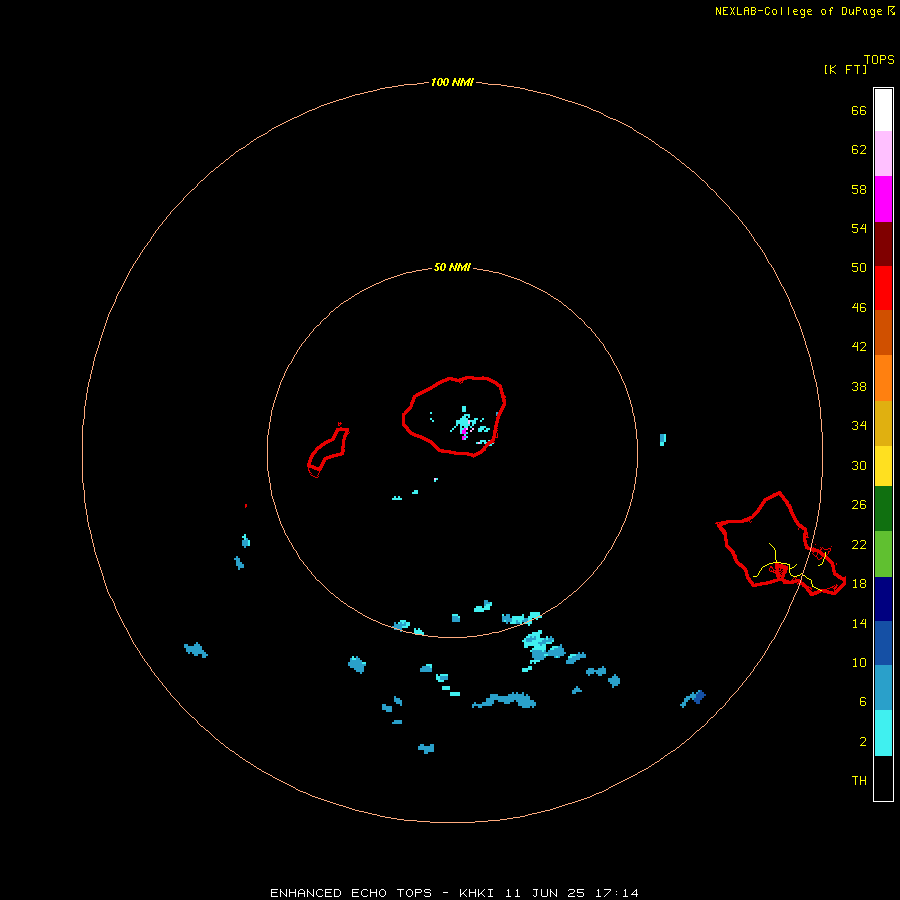The image size is (900, 900).
Task: Click the dark red maroon legend swatch
Action: point(883,244)
